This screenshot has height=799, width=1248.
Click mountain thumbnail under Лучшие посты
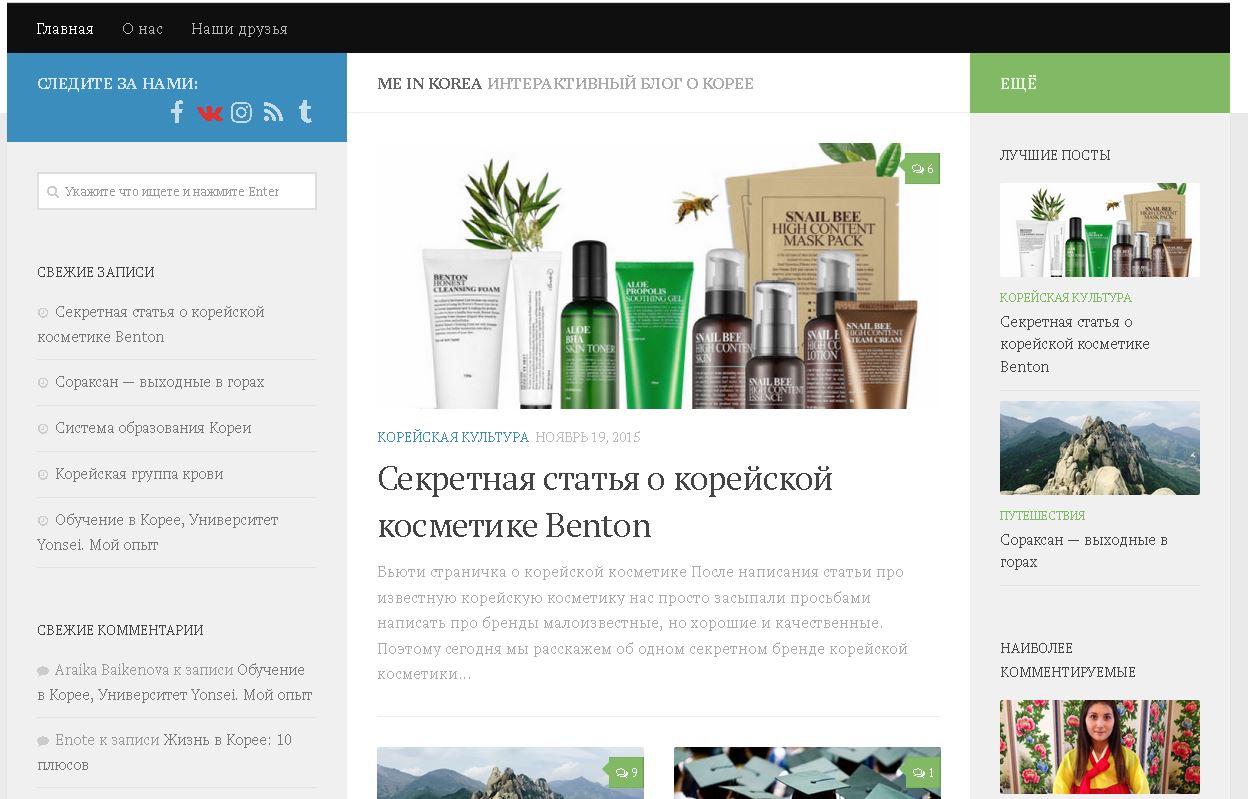1100,448
